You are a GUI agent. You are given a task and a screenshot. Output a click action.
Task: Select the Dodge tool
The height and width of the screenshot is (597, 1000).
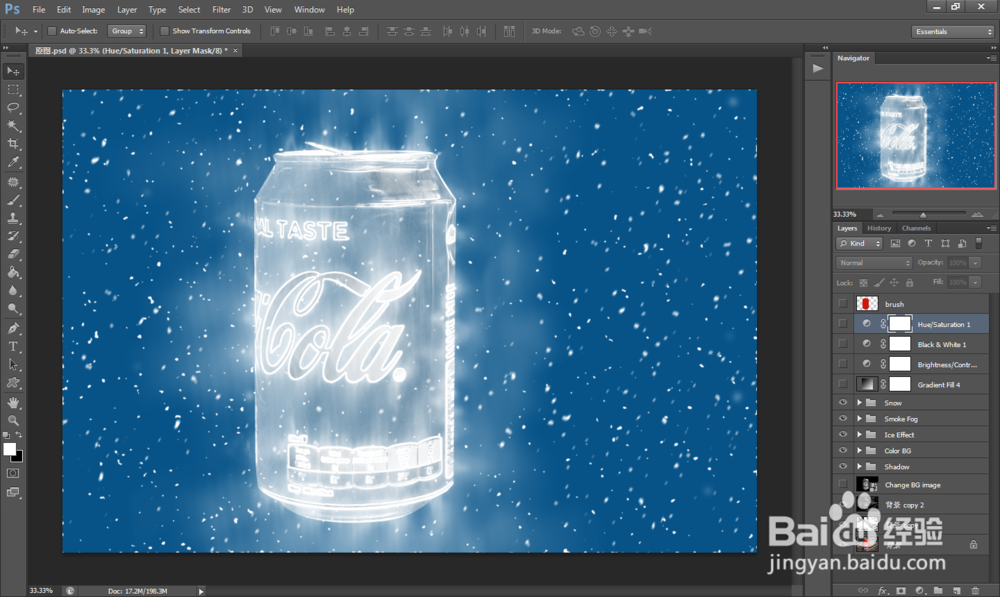coord(13,308)
